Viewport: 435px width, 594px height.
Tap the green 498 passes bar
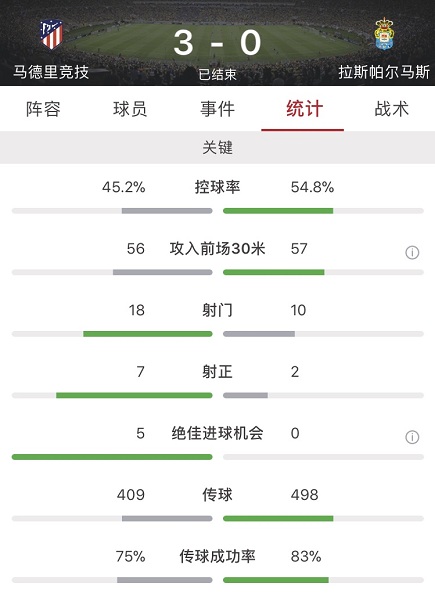click(x=278, y=519)
